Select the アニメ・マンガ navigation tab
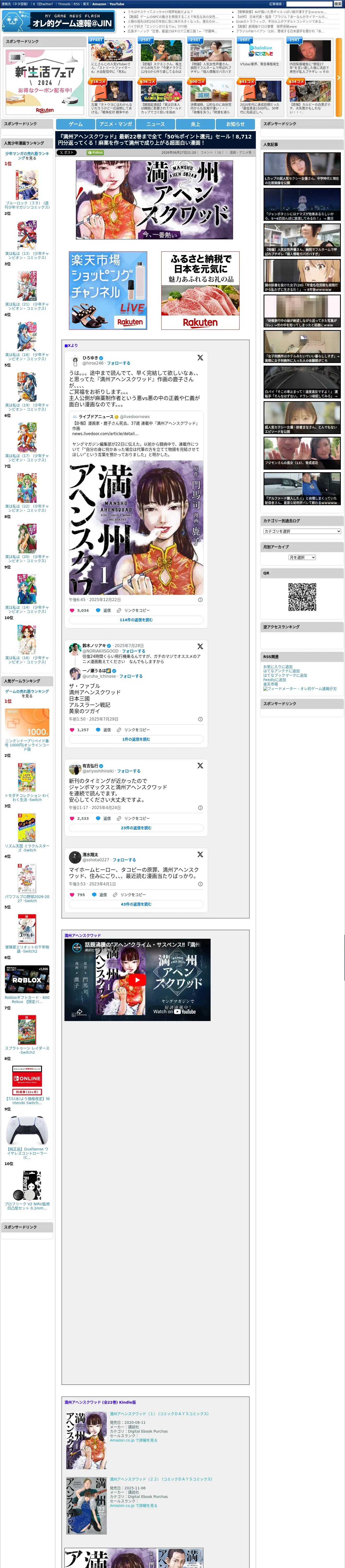The width and height of the screenshot is (345, 1568). [115, 124]
